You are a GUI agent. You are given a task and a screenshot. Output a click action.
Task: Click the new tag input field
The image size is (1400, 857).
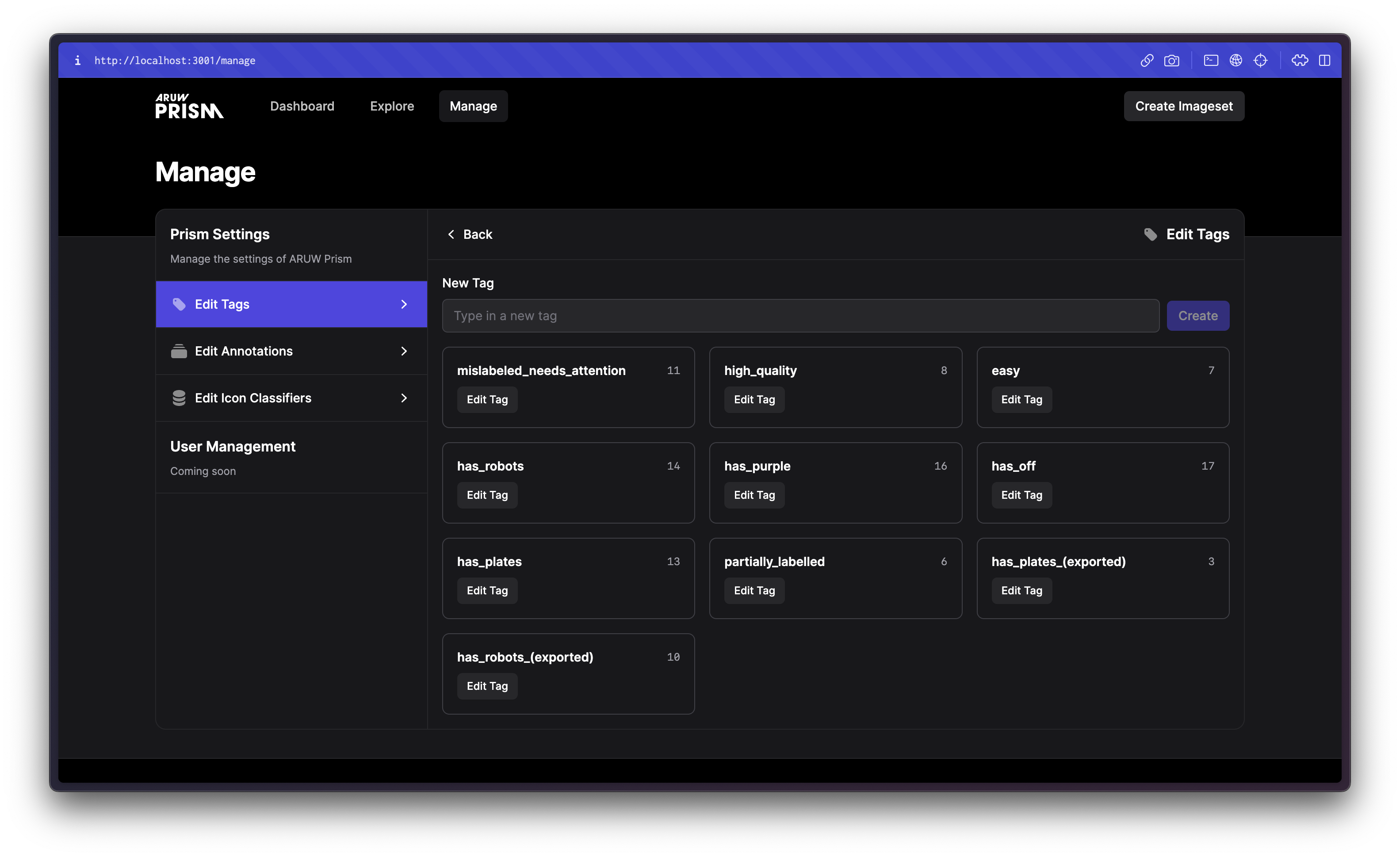click(x=800, y=316)
